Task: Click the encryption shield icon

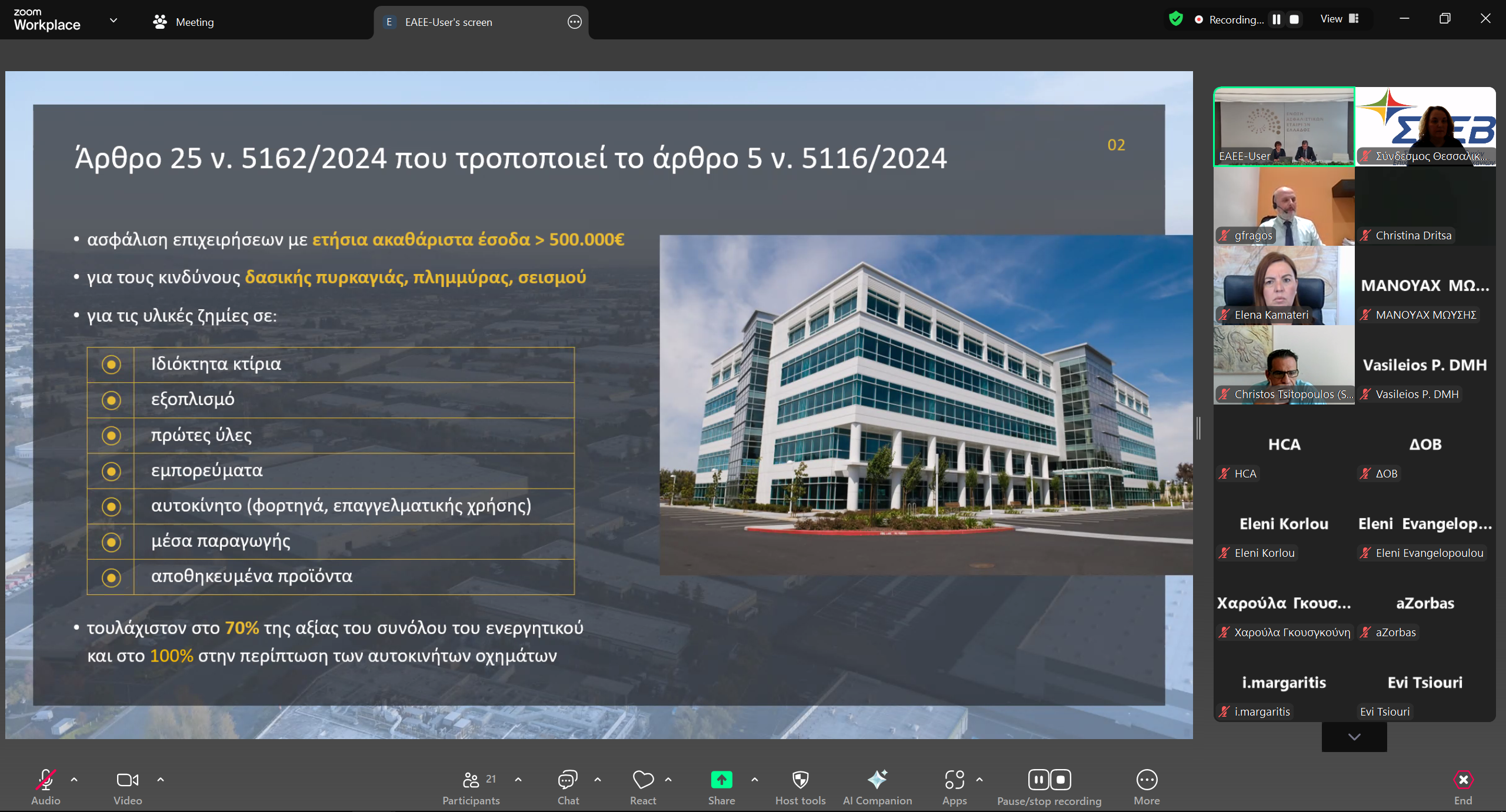Action: point(1175,19)
